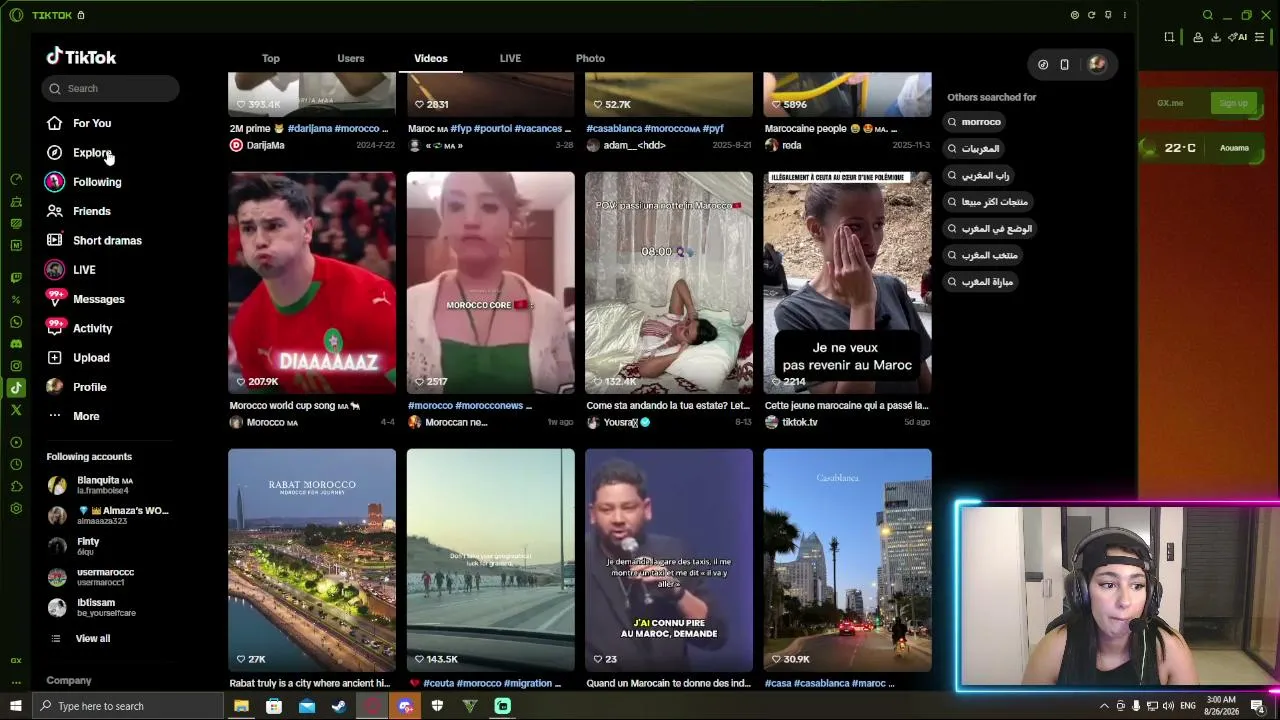Switch to the LIVE results tab
The width and height of the screenshot is (1280, 720).
510,58
